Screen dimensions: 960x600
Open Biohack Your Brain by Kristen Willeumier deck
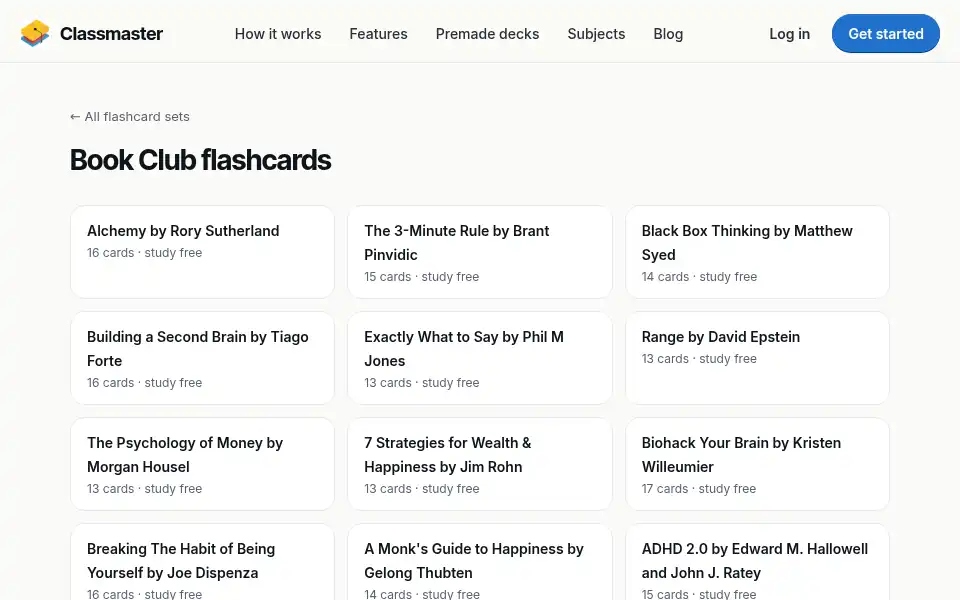click(x=757, y=464)
